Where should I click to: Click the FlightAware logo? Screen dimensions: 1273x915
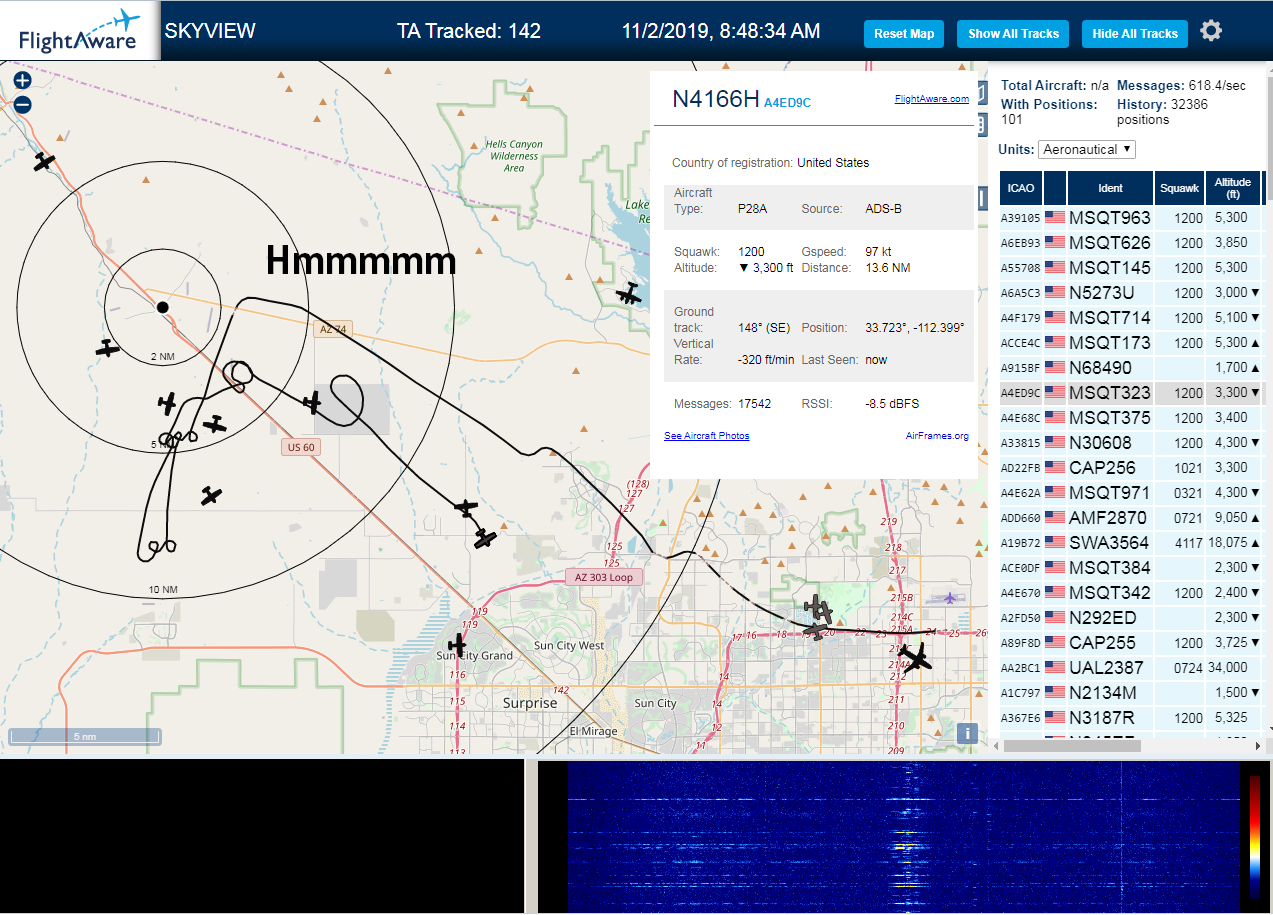click(80, 30)
